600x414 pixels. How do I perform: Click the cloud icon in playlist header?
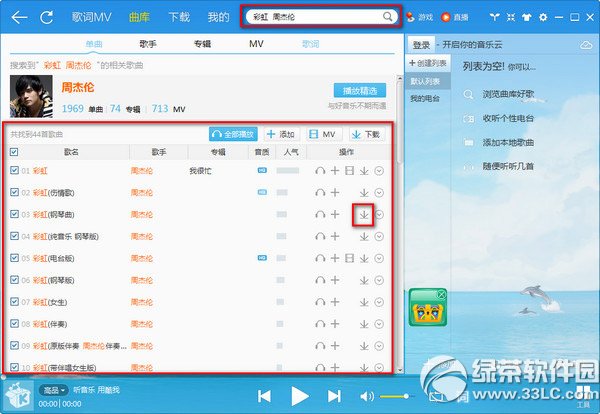(x=586, y=45)
